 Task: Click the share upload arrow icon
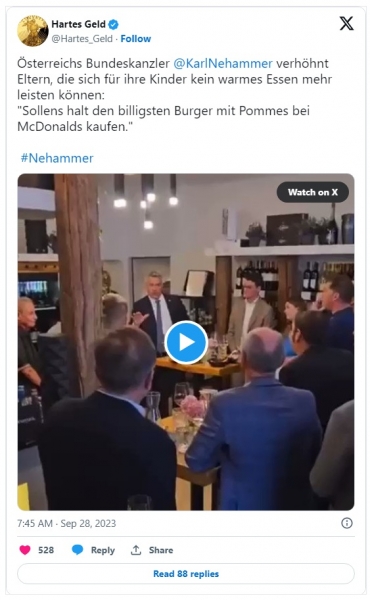(x=136, y=550)
